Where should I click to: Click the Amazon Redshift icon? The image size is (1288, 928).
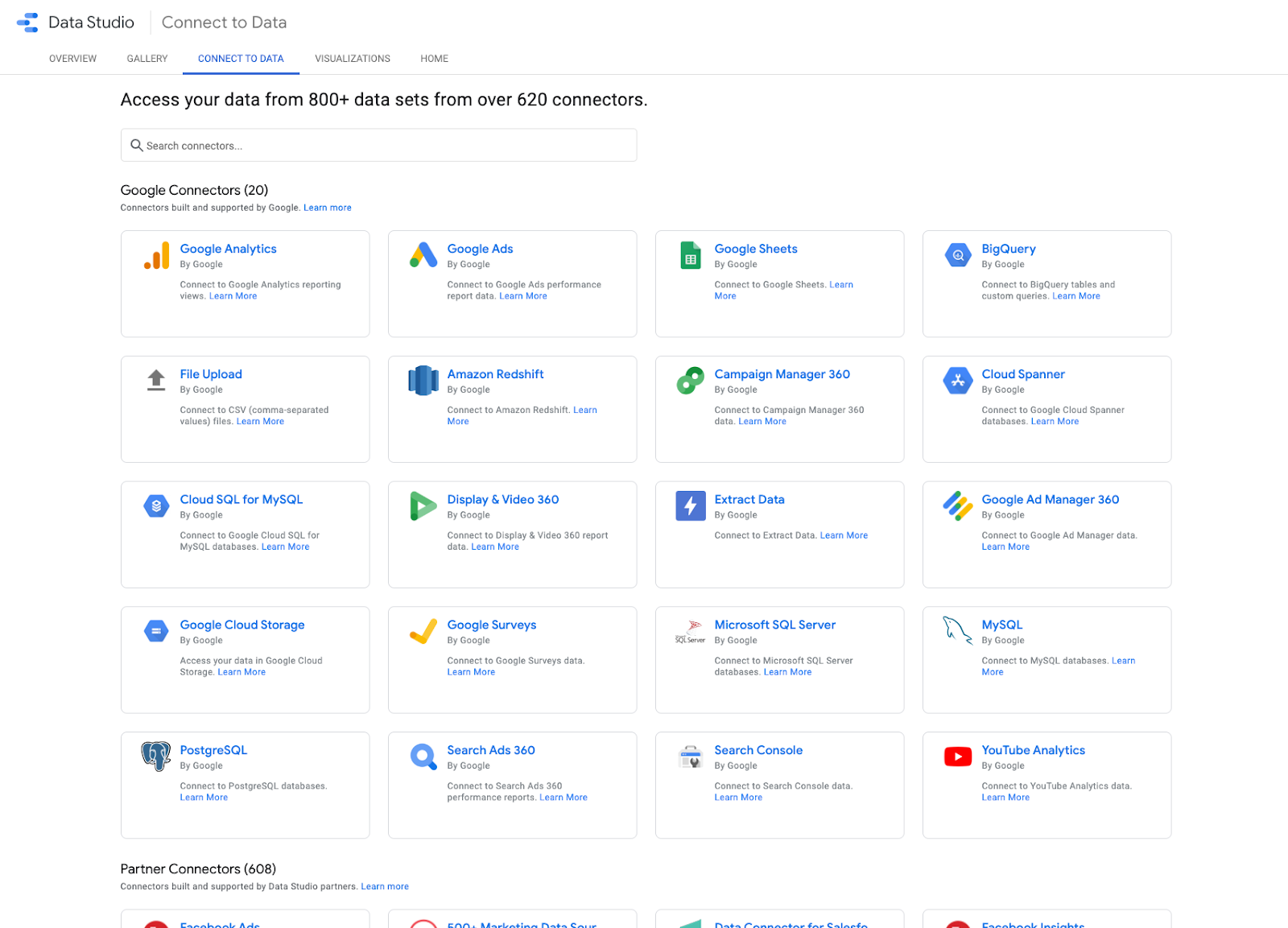(x=423, y=381)
